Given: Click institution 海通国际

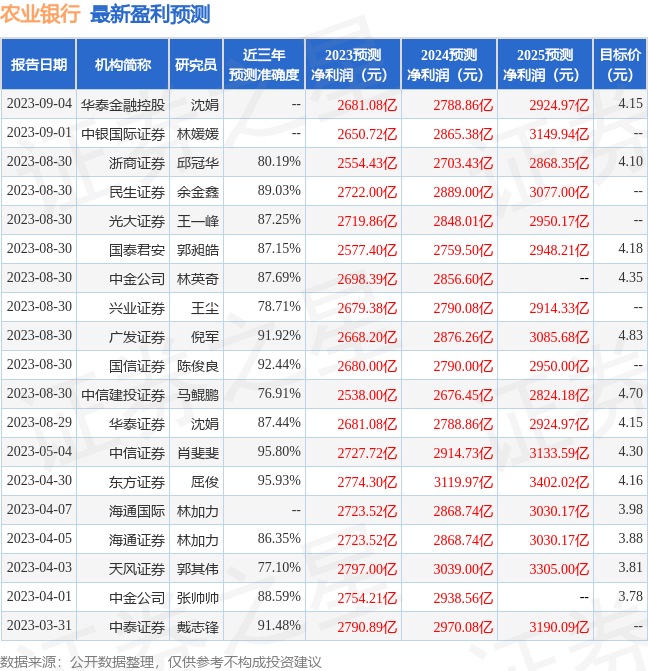Looking at the screenshot, I should (x=137, y=511).
